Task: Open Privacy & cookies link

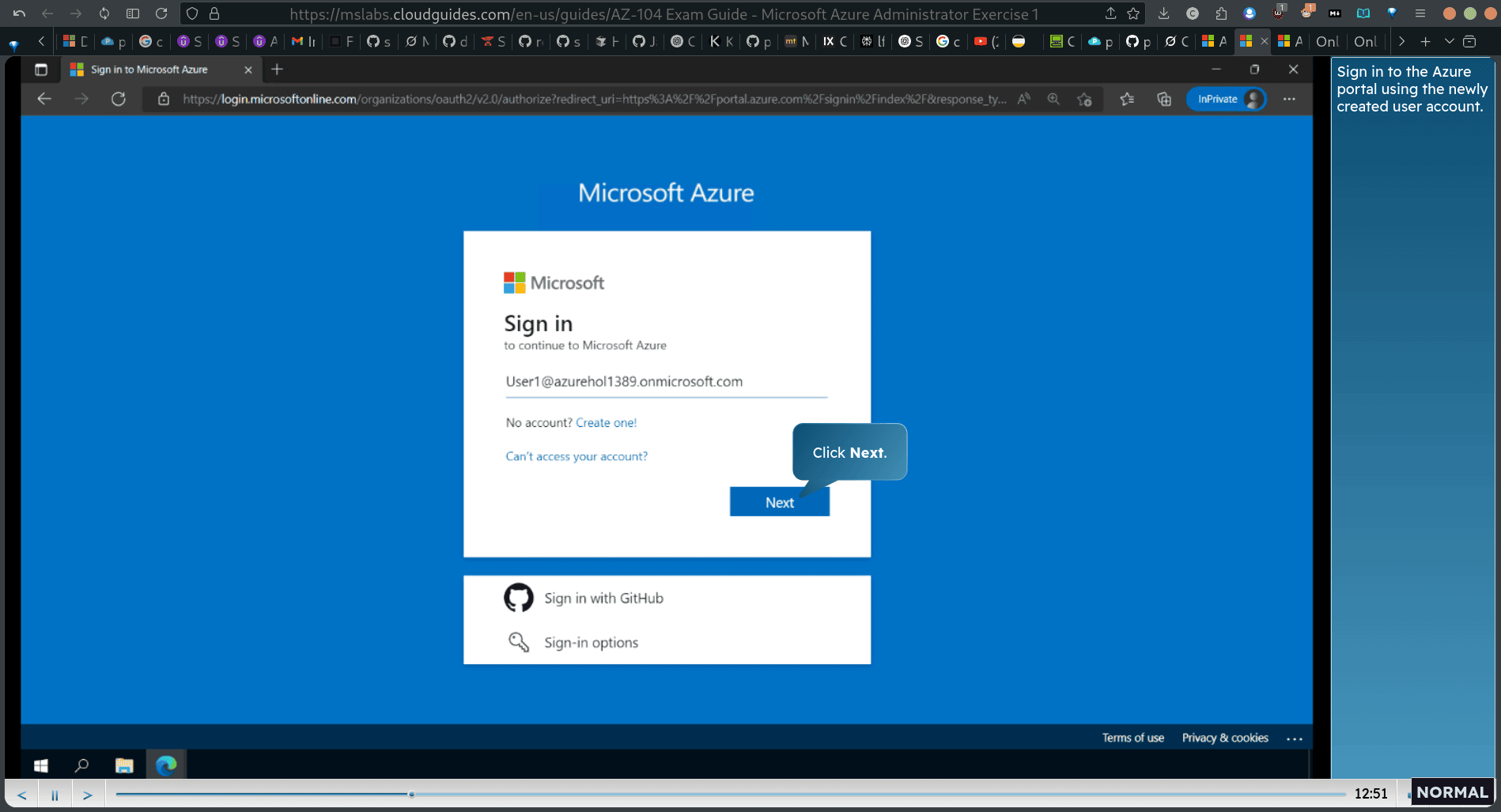Action: click(1225, 738)
